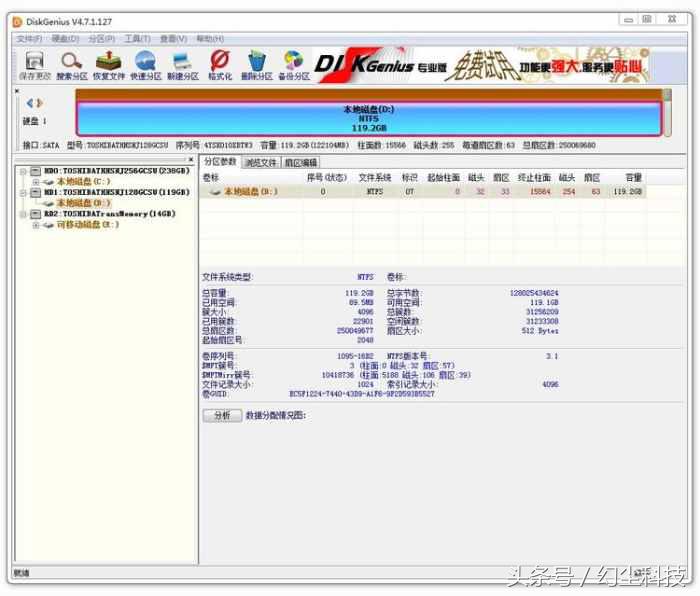Switch to the 浏览文件 Browse Files tab
Viewport: 700px width, 596px height.
[261, 163]
